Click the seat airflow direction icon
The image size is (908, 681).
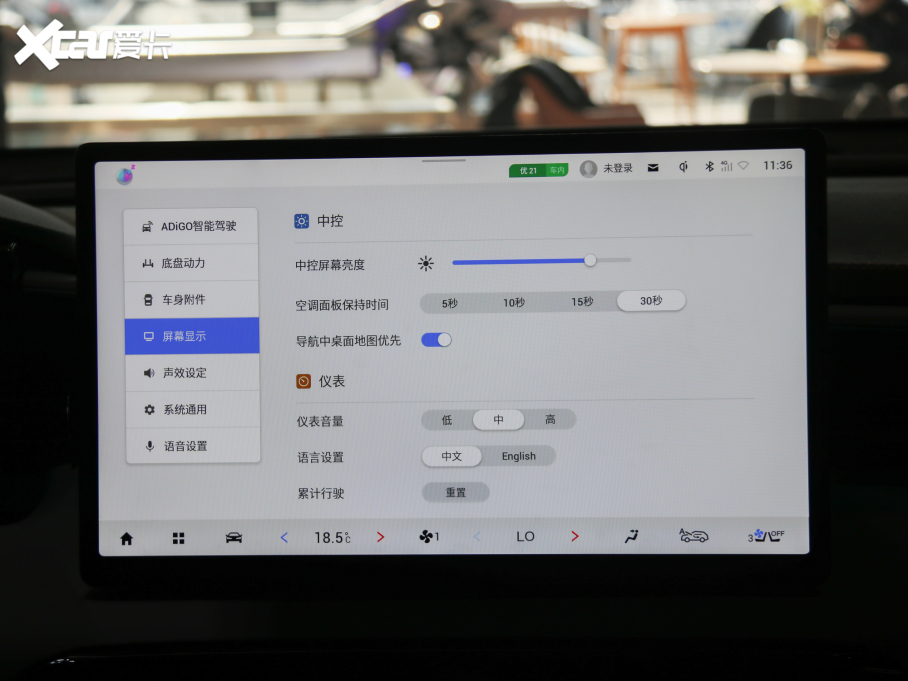tap(630, 536)
